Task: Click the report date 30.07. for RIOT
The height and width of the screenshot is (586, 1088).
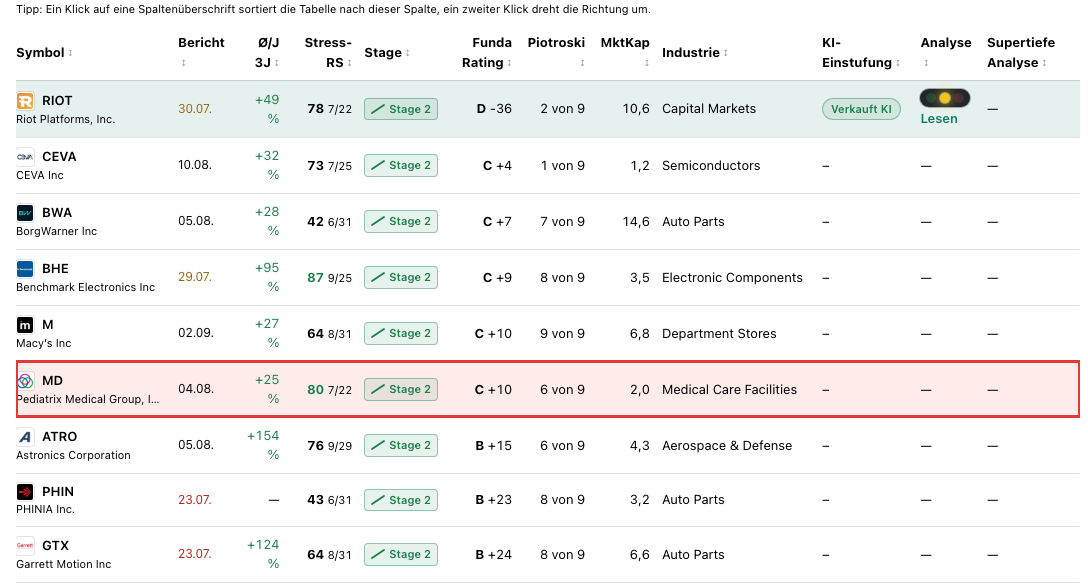Action: 195,109
